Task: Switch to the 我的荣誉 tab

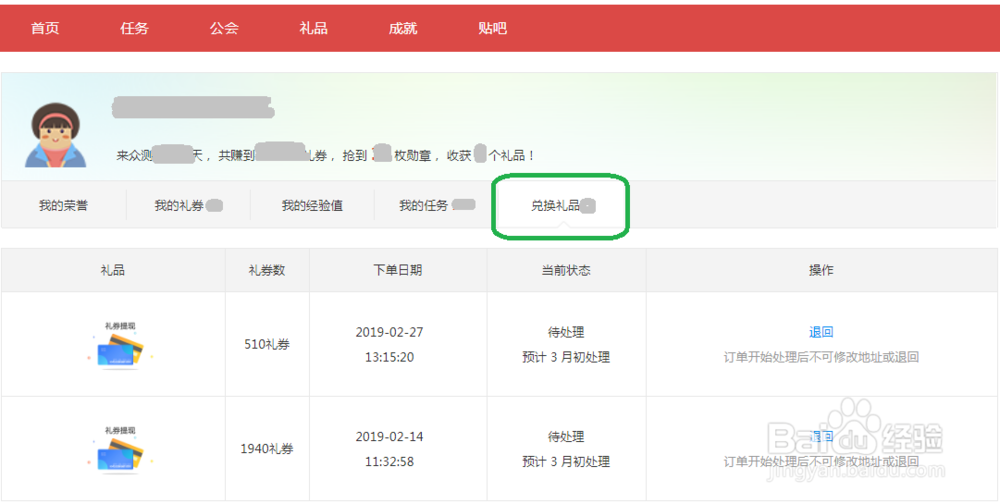Action: [63, 206]
